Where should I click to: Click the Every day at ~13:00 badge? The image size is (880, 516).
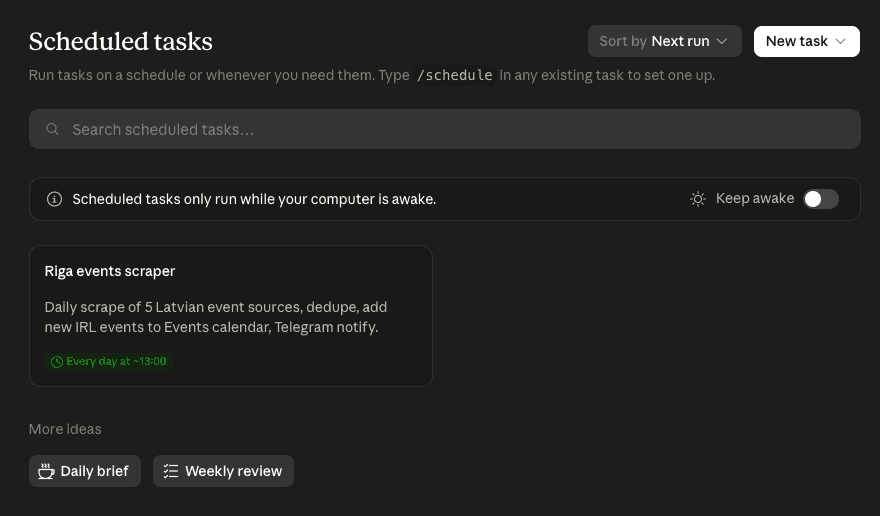109,362
